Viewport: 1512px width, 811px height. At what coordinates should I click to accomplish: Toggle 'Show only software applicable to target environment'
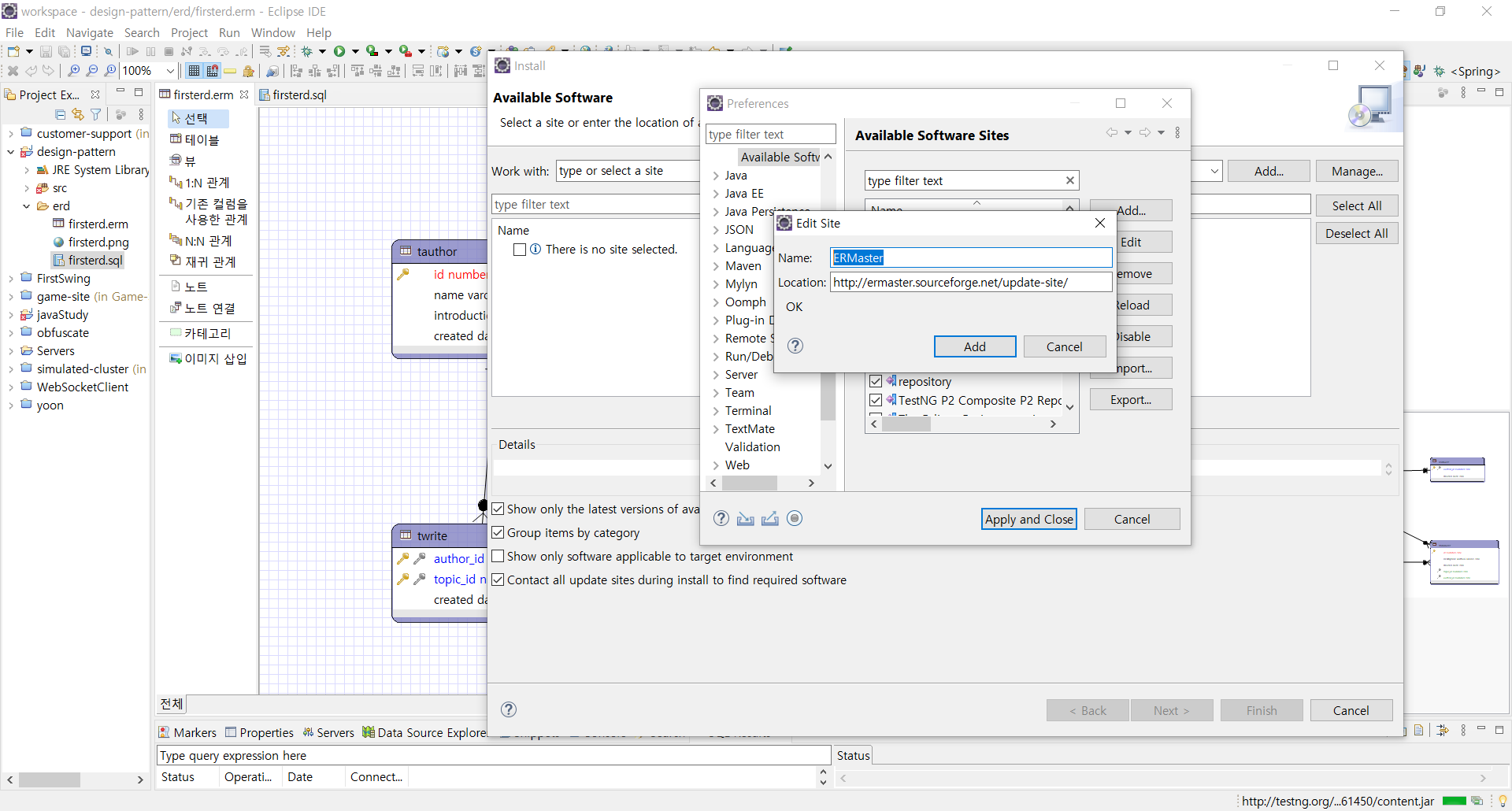pyautogui.click(x=498, y=556)
